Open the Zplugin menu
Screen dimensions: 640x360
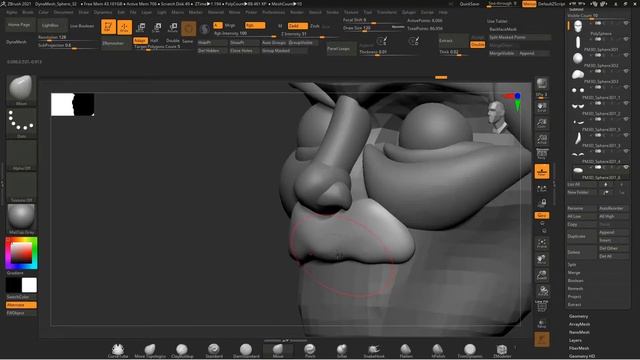point(409,12)
